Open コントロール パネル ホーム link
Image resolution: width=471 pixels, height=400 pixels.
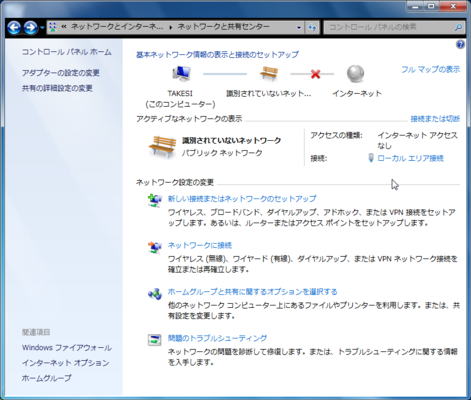pos(67,52)
